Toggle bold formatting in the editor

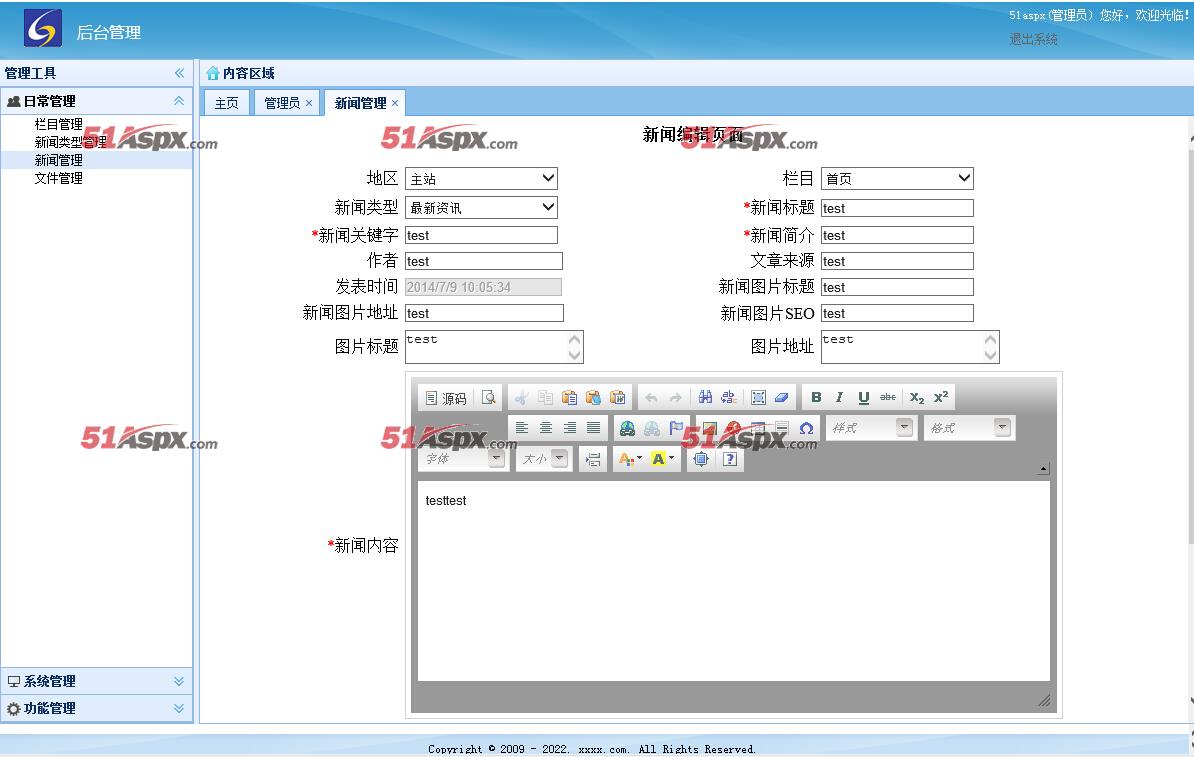pos(816,398)
